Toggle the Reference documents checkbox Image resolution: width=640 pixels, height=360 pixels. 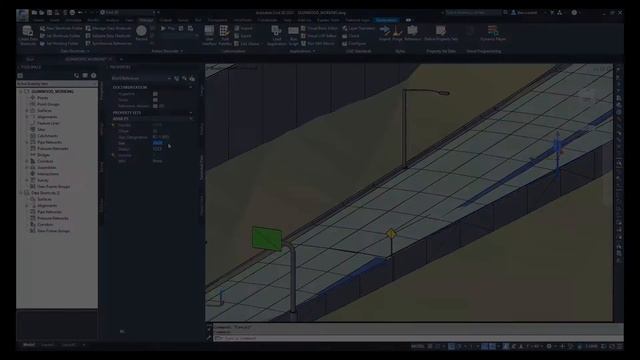155,106
